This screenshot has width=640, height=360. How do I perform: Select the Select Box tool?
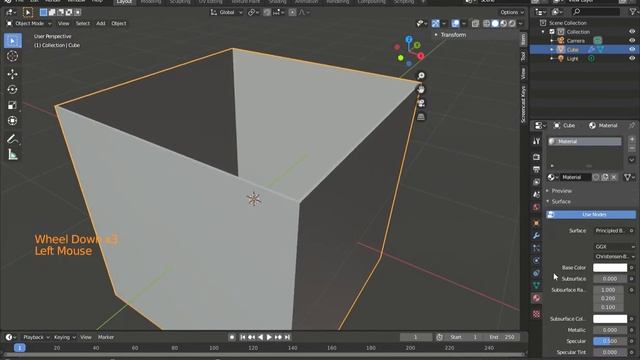[x=13, y=41]
